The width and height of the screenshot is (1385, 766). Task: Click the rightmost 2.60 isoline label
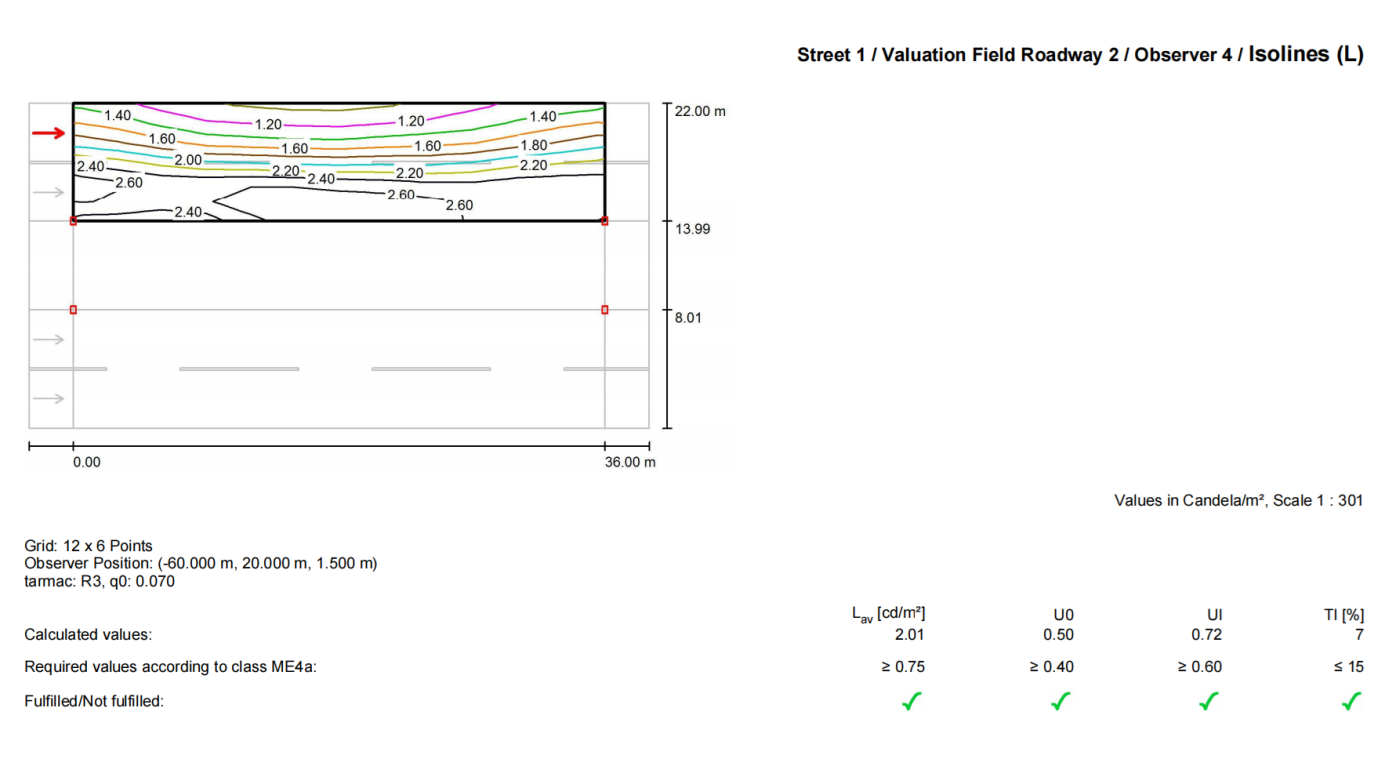[x=459, y=205]
